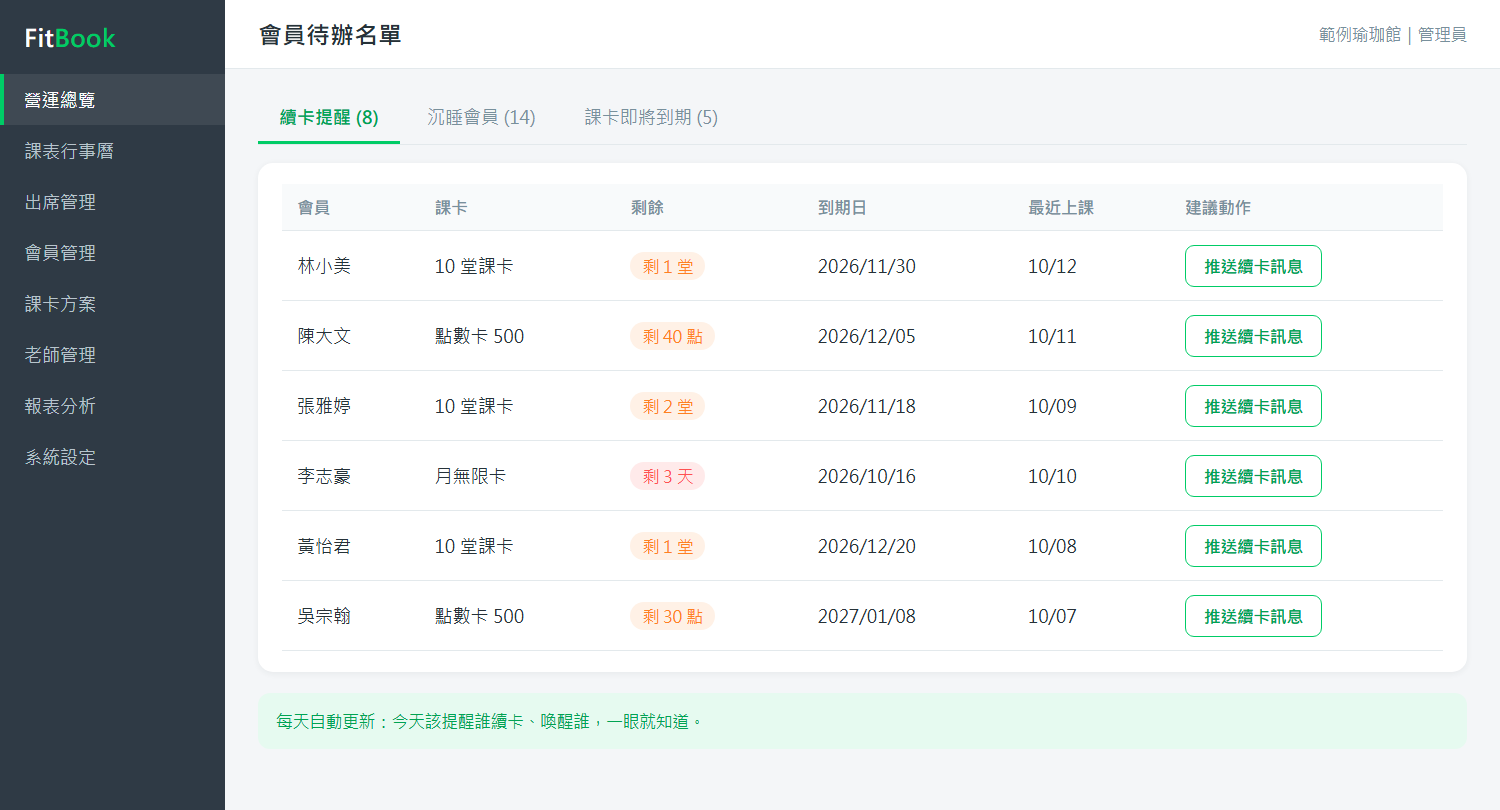This screenshot has height=810, width=1500.
Task: Switch to the 續卡提醒 (8) tab
Action: [x=329, y=117]
